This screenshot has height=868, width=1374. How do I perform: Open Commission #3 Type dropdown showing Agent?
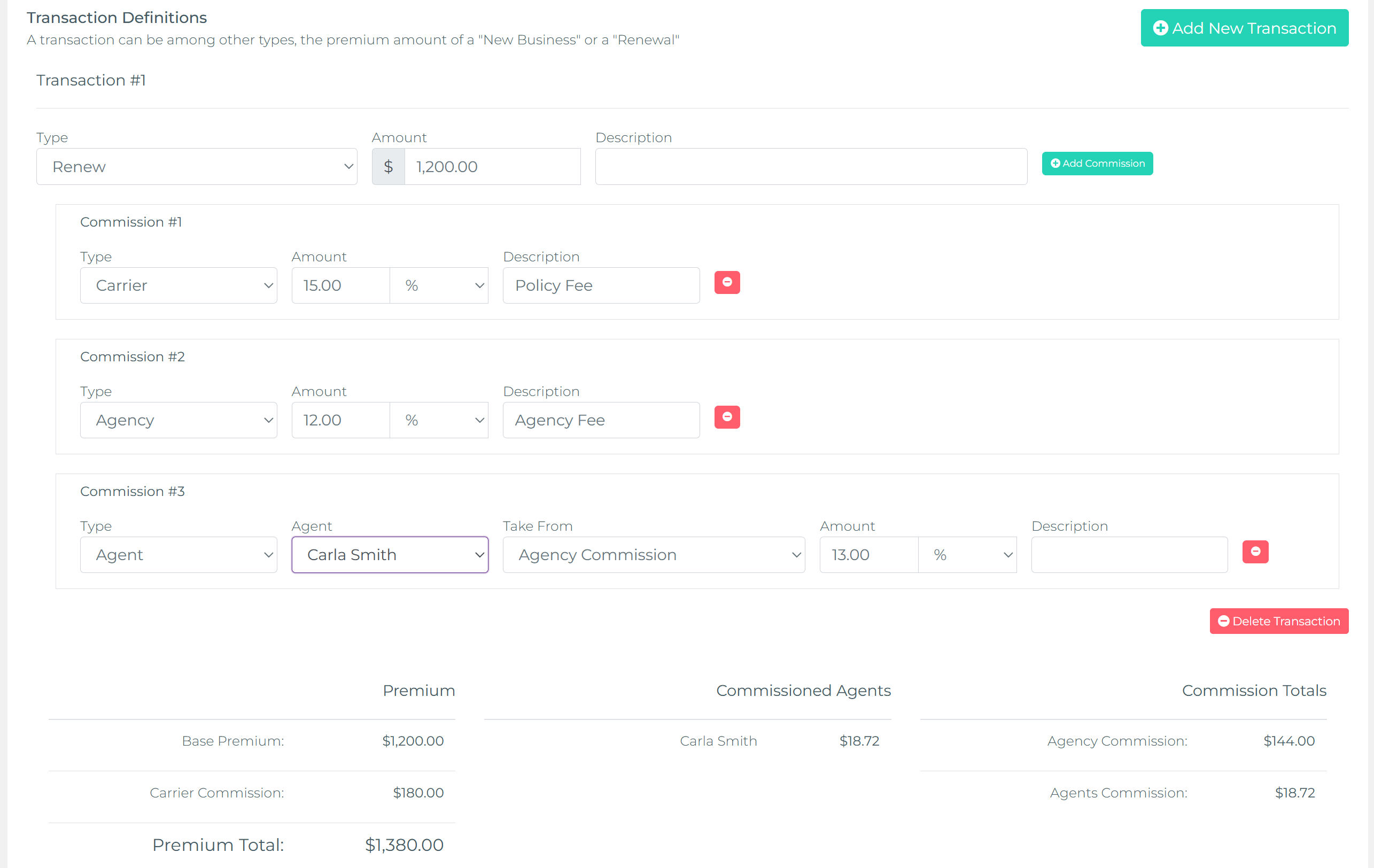pos(178,555)
